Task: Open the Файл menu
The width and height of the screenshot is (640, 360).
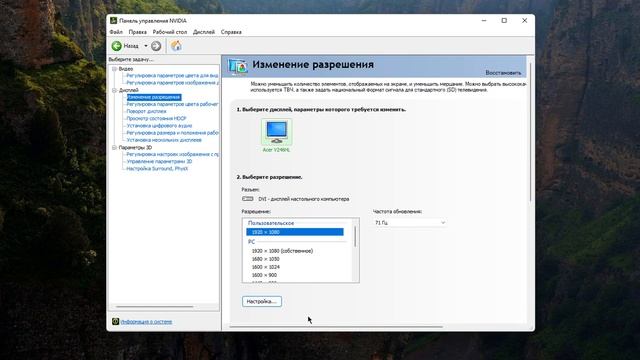Action: (116, 32)
